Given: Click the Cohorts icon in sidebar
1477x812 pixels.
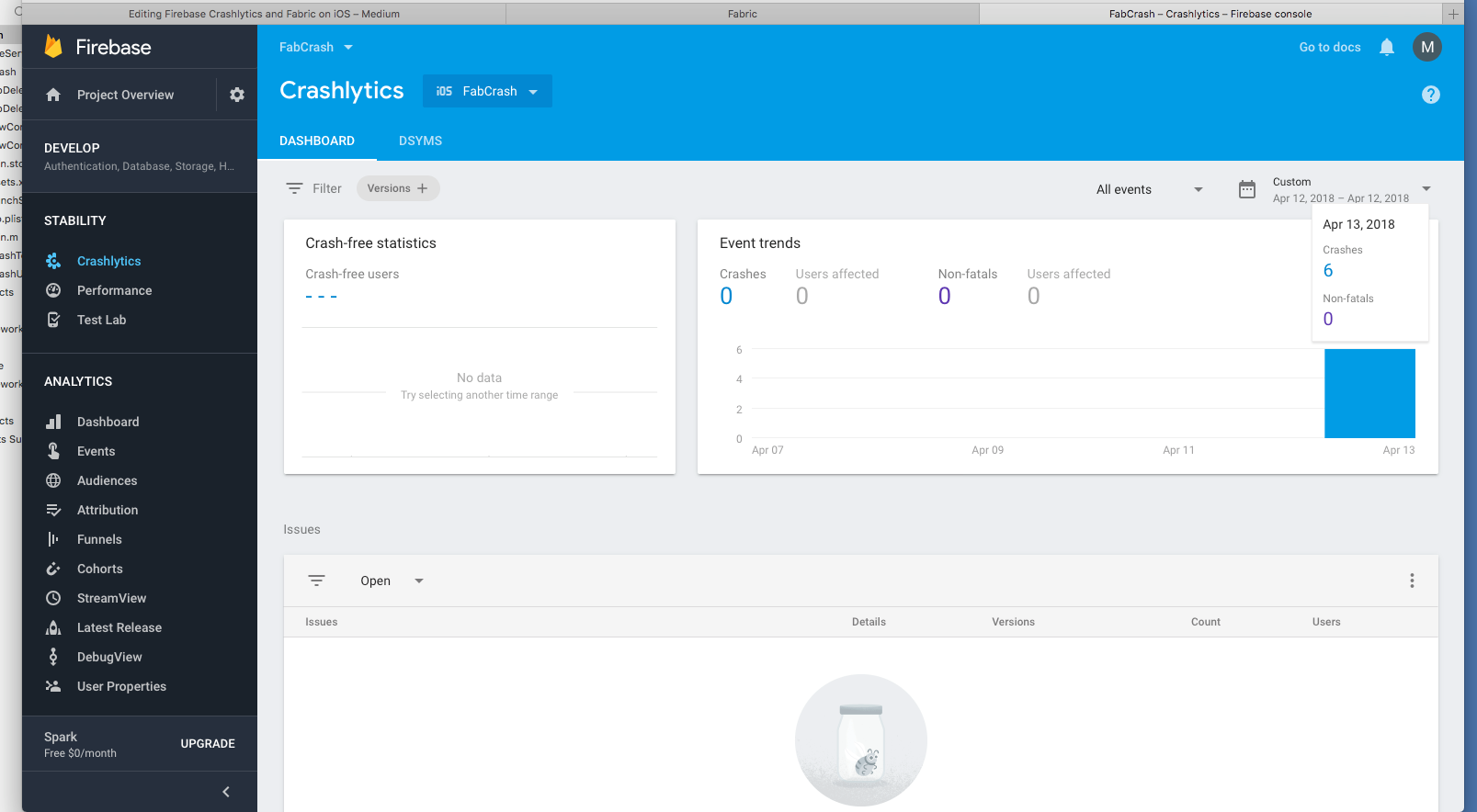Looking at the screenshot, I should coord(53,569).
